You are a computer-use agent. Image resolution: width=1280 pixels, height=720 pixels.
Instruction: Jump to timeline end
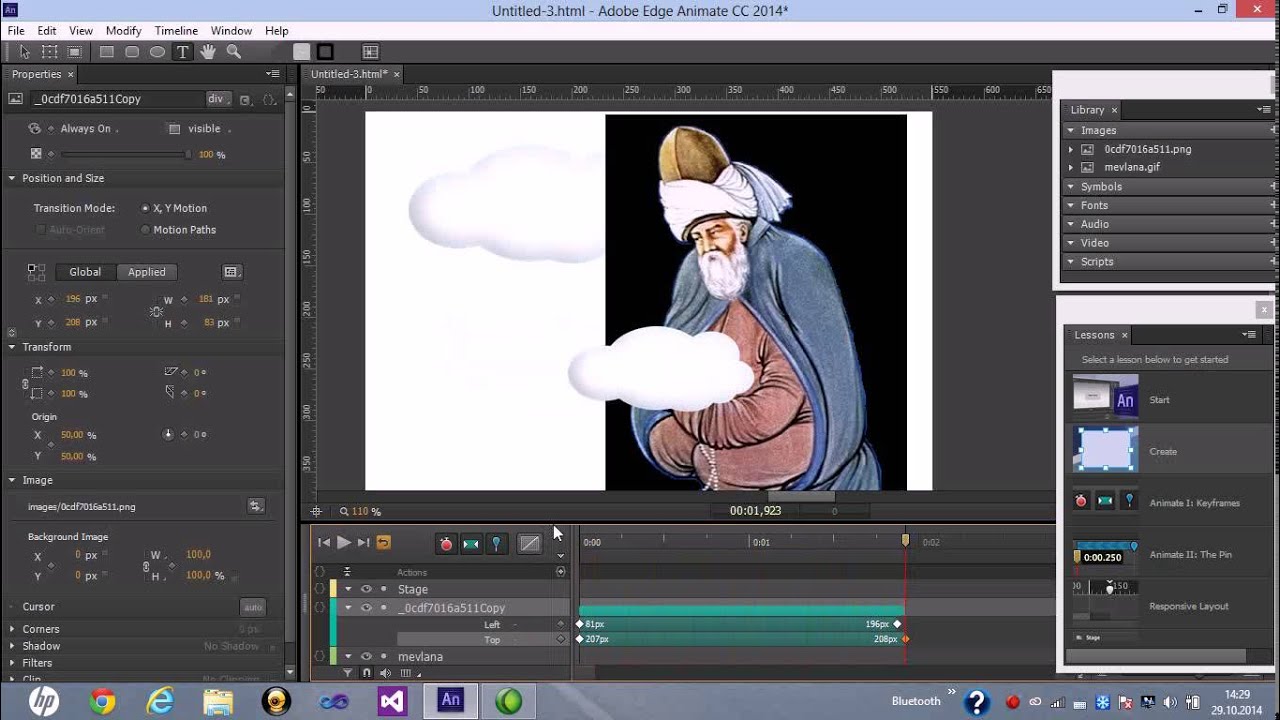pyautogui.click(x=364, y=542)
